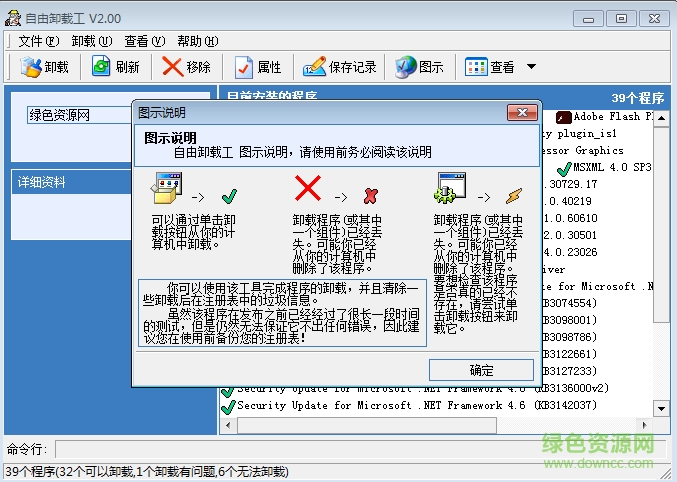677x482 pixels.
Task: Select the KB3136000v2 Security Update row
Action: [x=423, y=389]
